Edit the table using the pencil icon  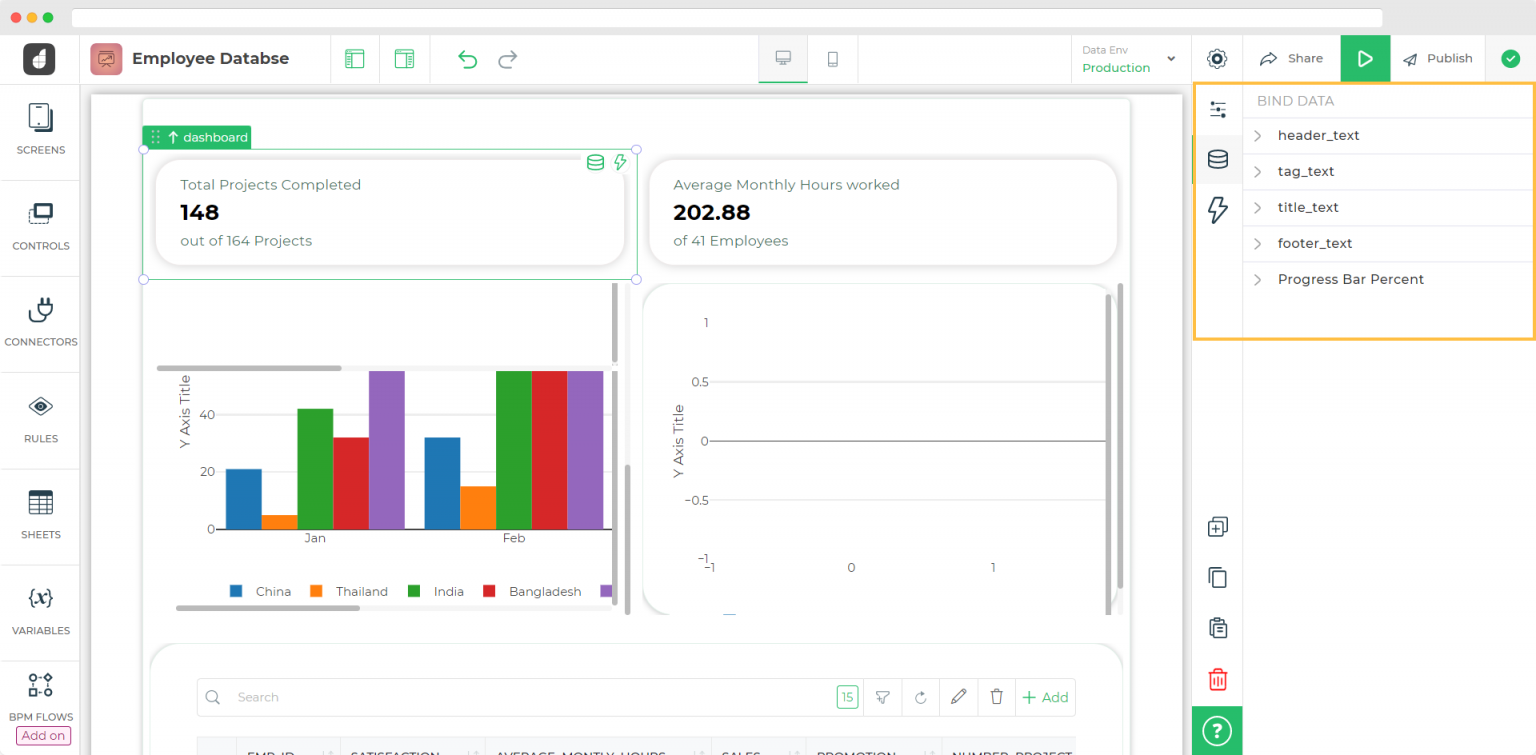click(958, 697)
